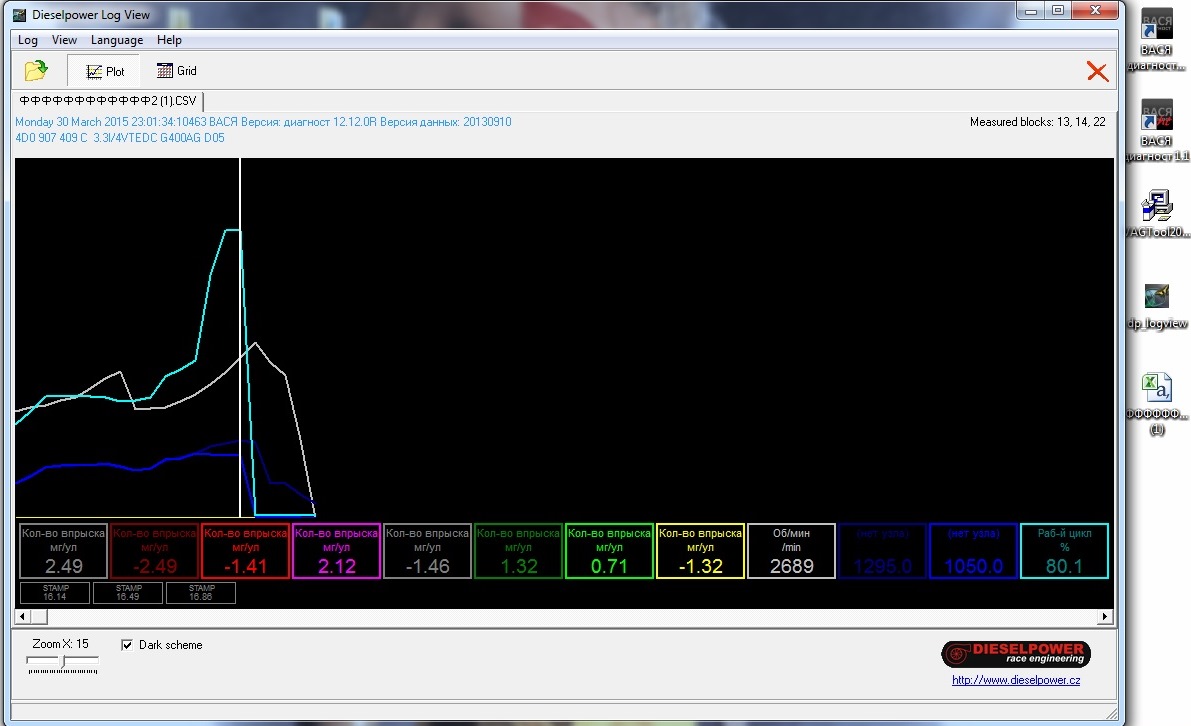Click the Dieselpower race engineering logo
1191x726 pixels.
point(1015,655)
